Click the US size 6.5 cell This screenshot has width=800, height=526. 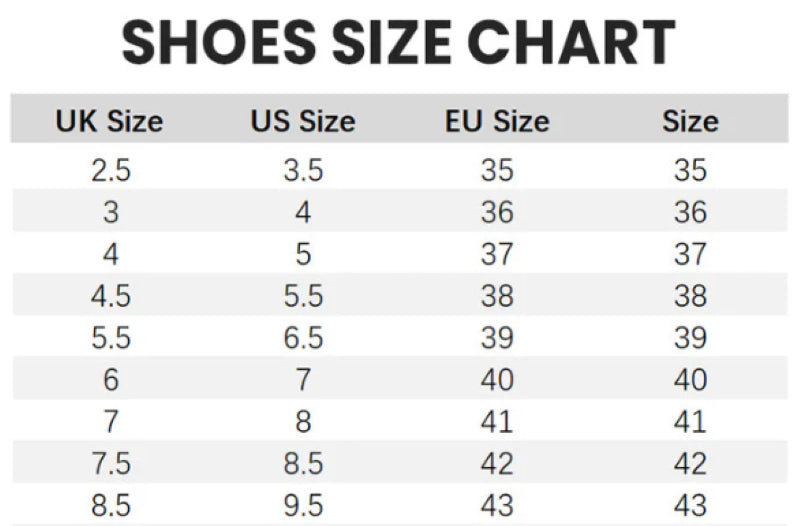[x=303, y=338]
